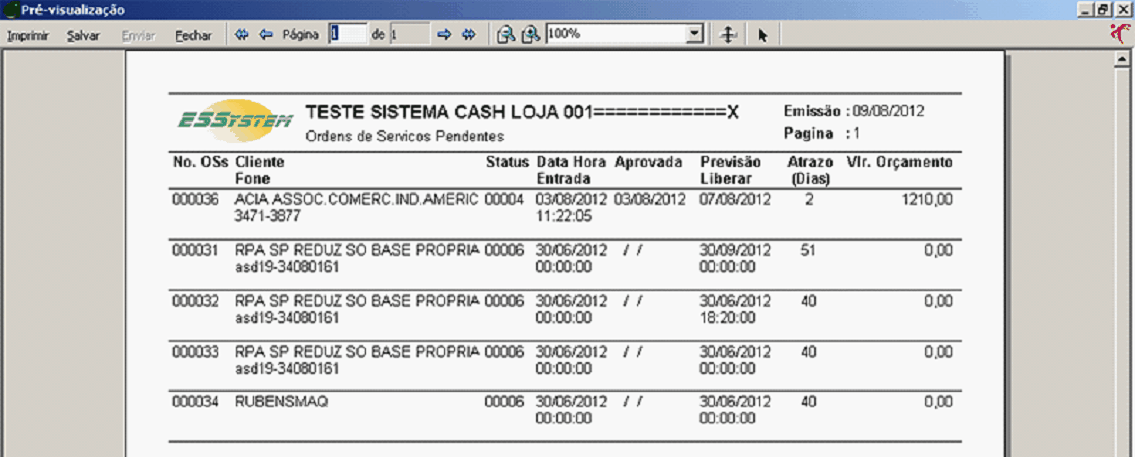Click the Enviar button
This screenshot has height=458, width=1136.
tap(137, 35)
